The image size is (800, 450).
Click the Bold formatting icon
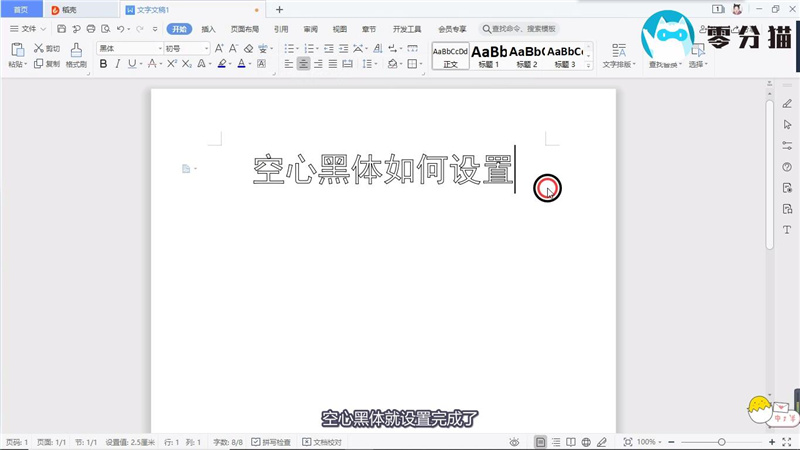[102, 64]
